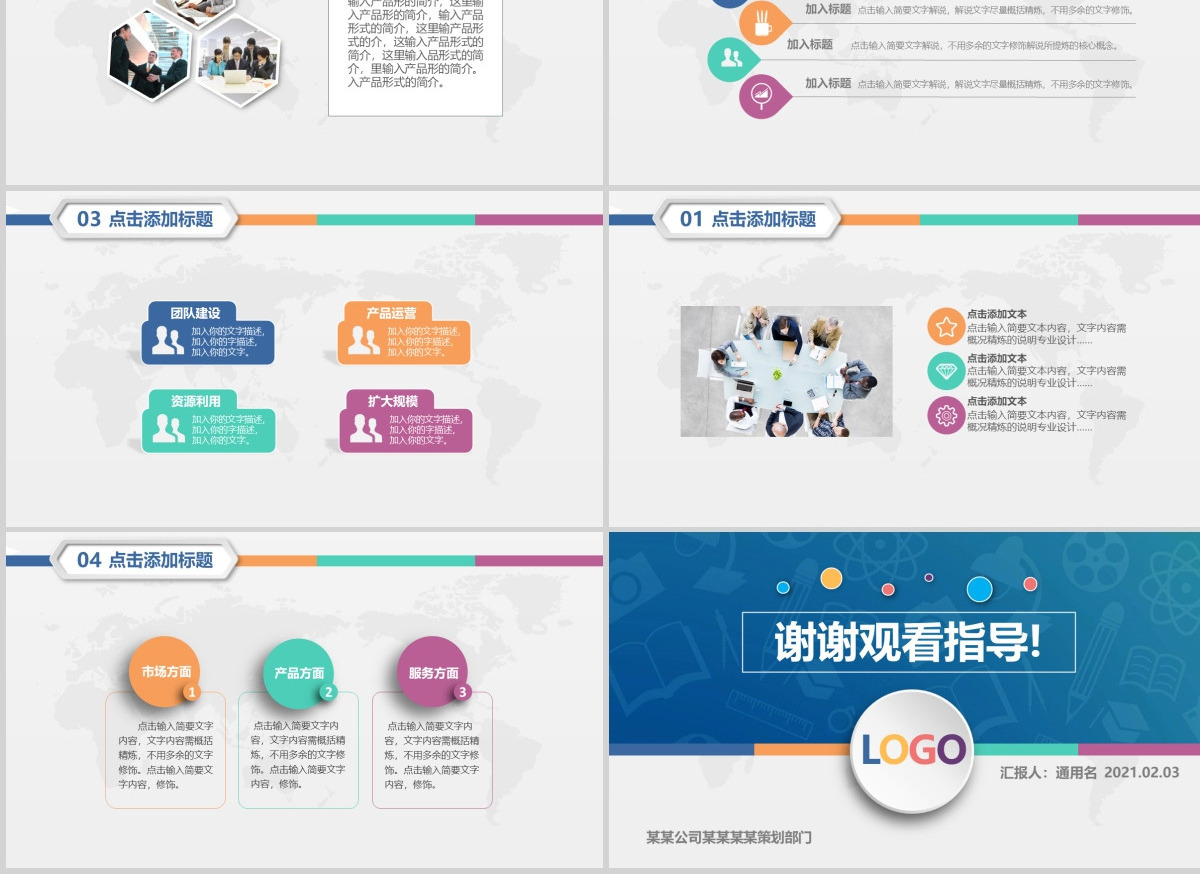
Task: Select the people icon in 团队建设 card
Action: (x=167, y=341)
